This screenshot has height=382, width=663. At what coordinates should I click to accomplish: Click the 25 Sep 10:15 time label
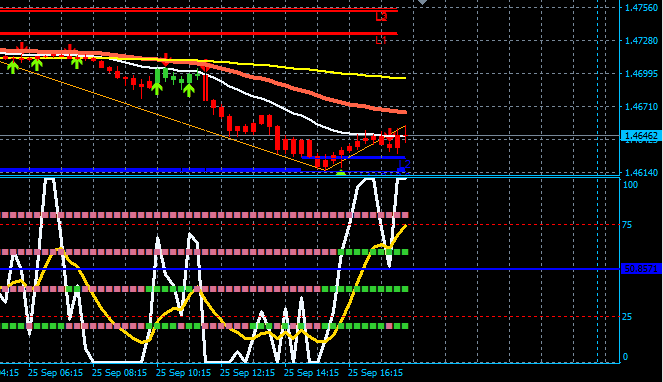click(x=183, y=373)
